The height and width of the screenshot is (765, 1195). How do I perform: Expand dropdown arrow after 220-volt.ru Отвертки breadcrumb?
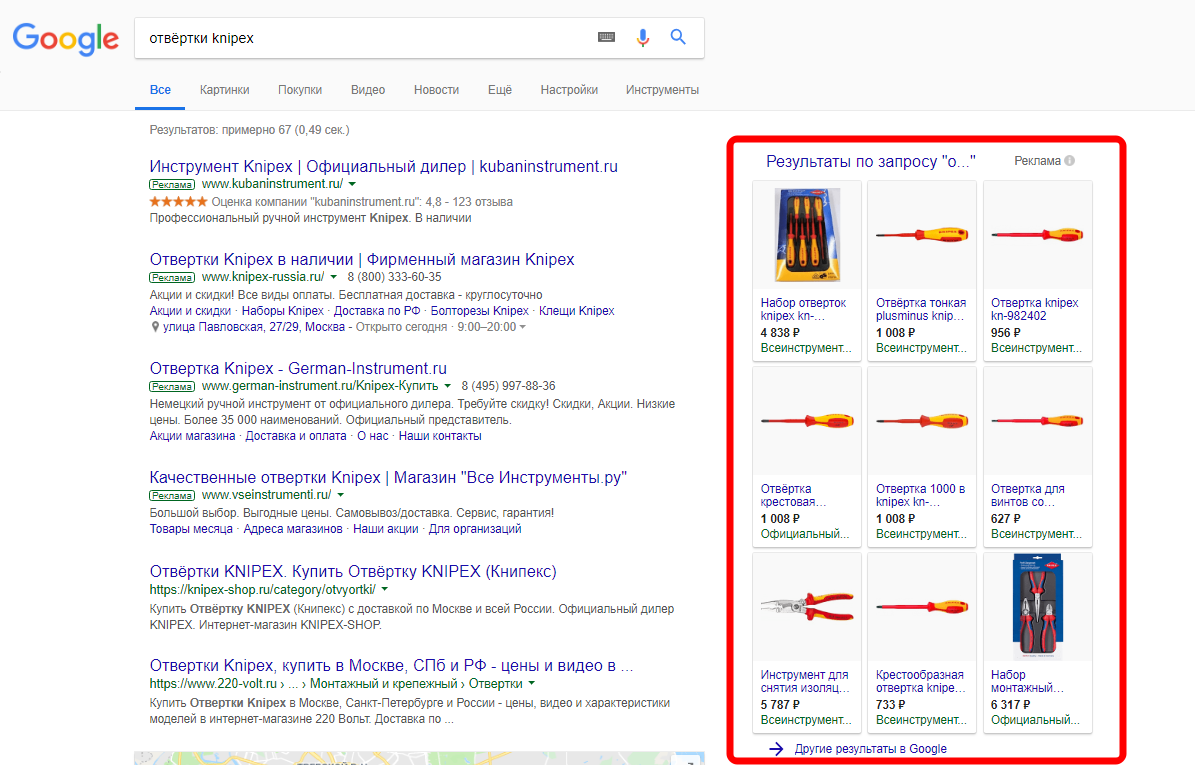pyautogui.click(x=531, y=683)
